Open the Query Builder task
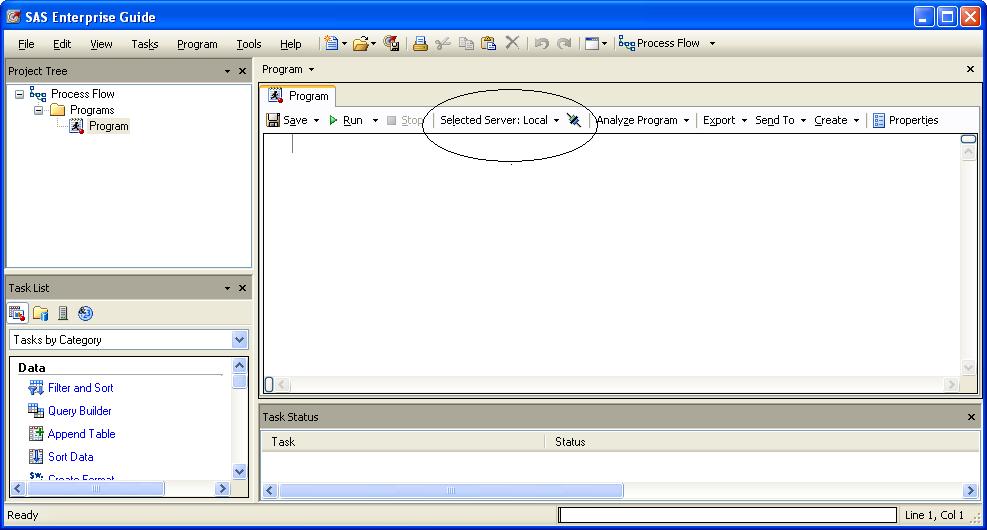This screenshot has height=530, width=987. pyautogui.click(x=79, y=411)
